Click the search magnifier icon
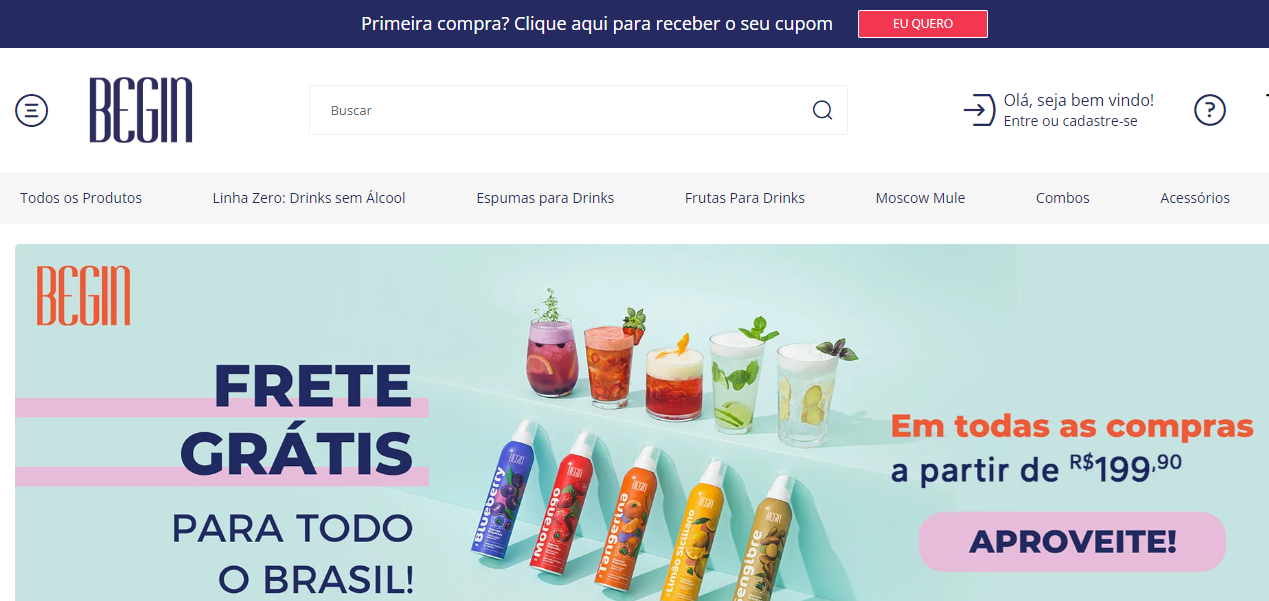1269x601 pixels. pyautogui.click(x=822, y=110)
